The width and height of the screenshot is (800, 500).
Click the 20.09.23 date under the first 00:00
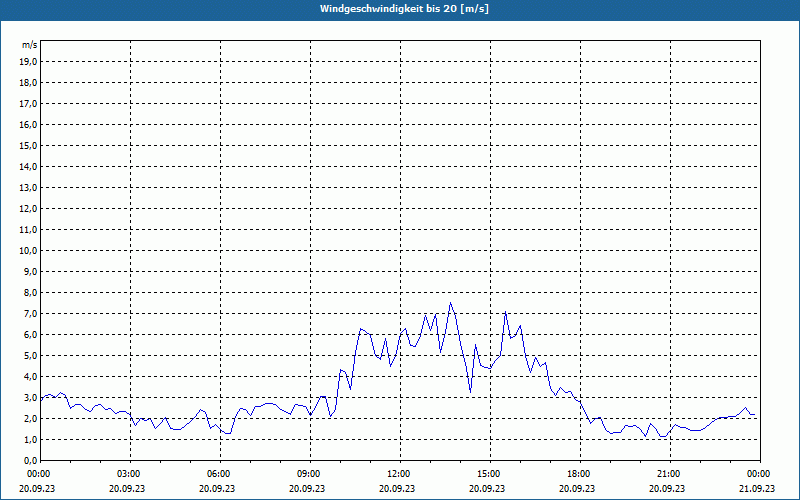(x=37, y=488)
